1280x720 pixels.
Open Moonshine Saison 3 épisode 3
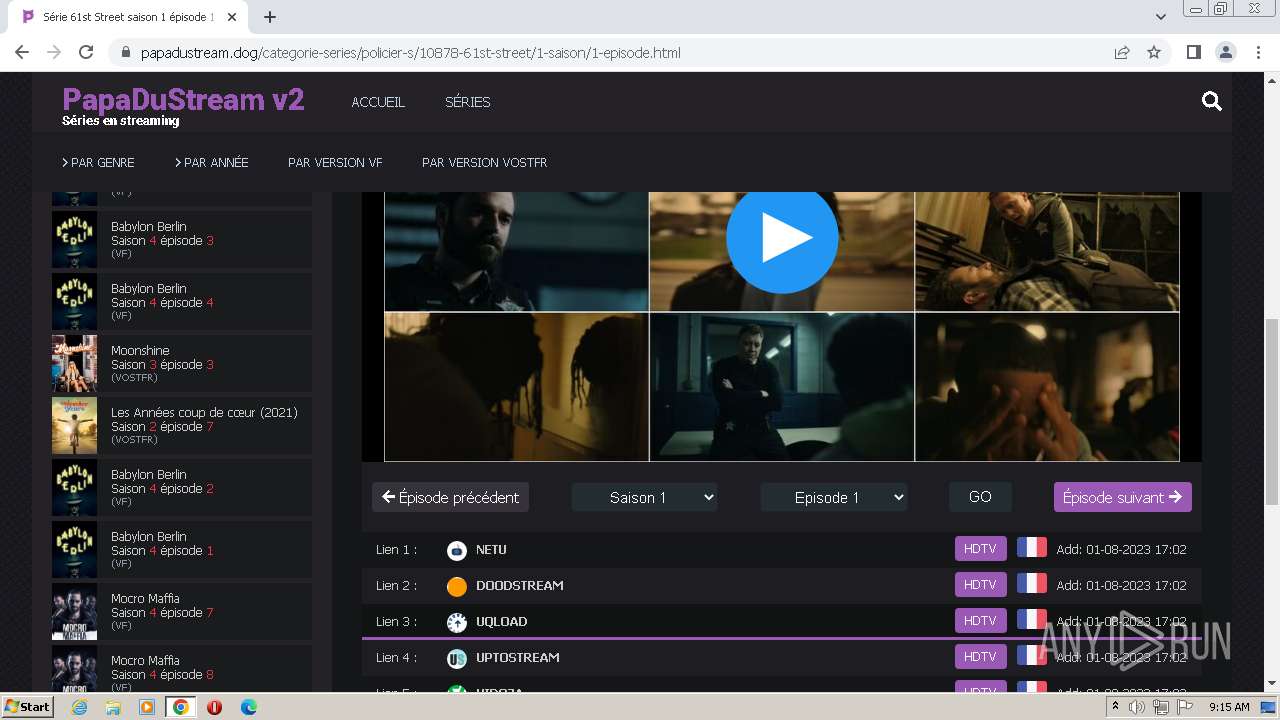point(181,363)
